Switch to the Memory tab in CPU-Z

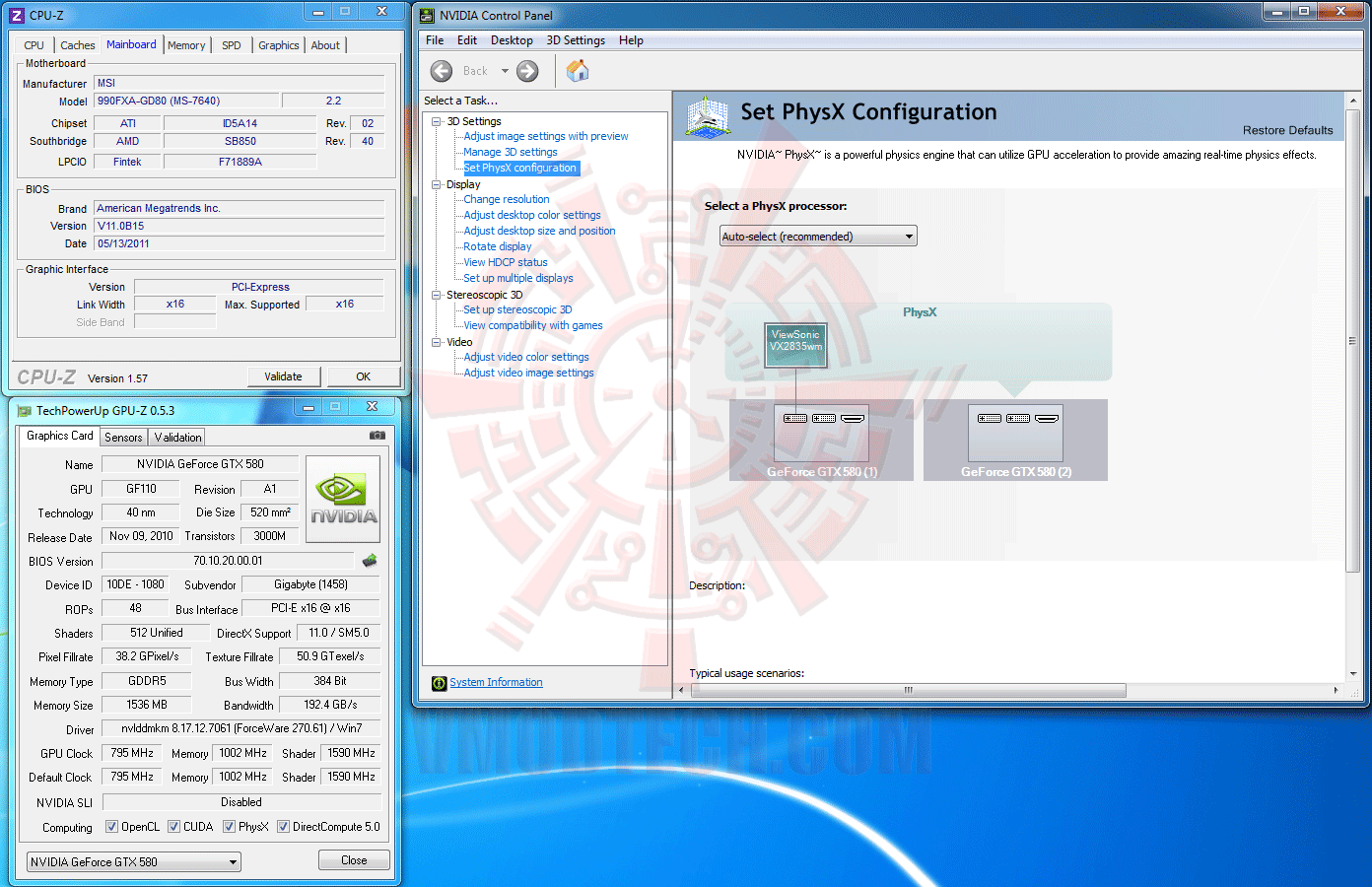pos(186,45)
